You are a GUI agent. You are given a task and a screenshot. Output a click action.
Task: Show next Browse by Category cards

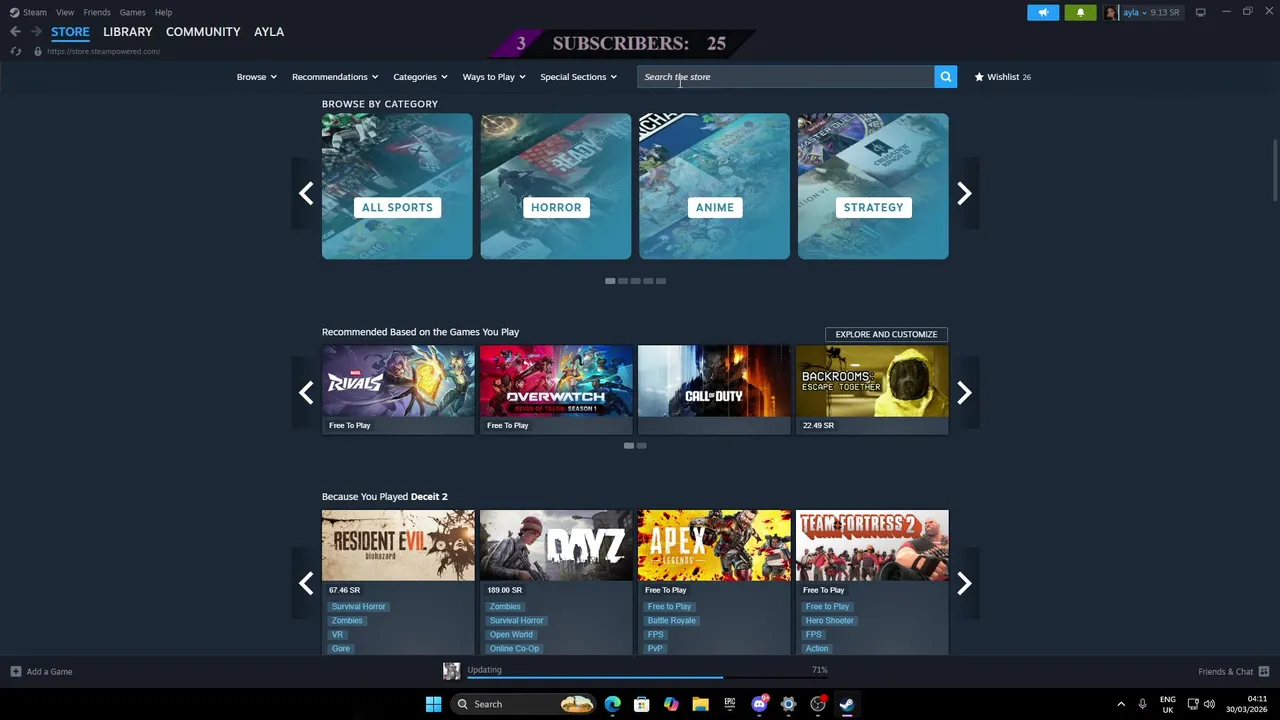pos(964,193)
